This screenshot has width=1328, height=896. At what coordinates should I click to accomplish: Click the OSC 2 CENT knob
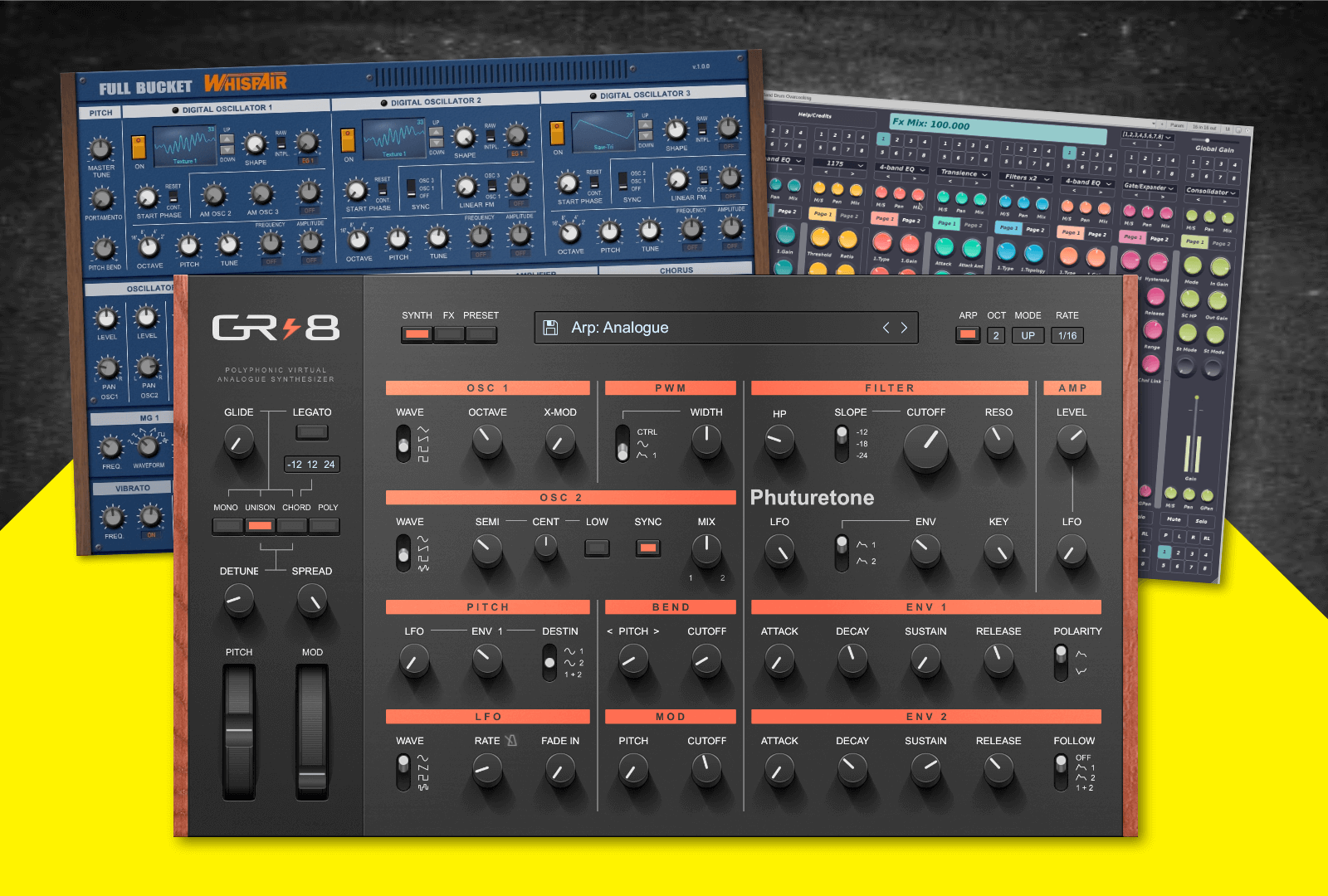click(x=545, y=547)
